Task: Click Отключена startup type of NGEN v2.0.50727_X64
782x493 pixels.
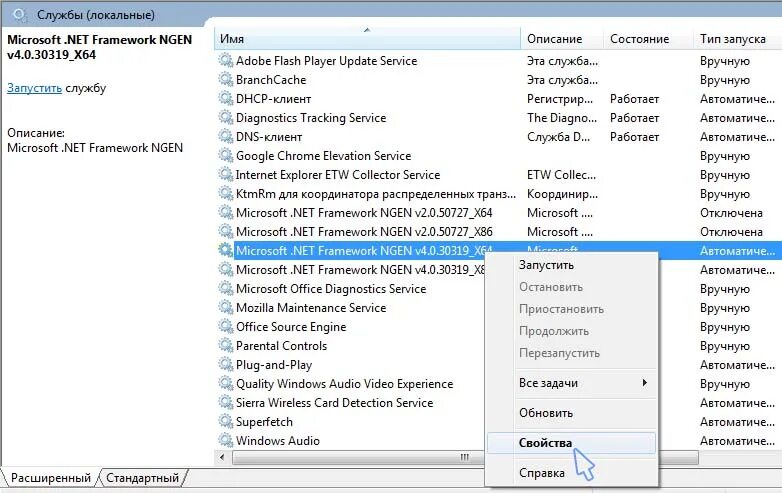Action: pyautogui.click(x=731, y=213)
